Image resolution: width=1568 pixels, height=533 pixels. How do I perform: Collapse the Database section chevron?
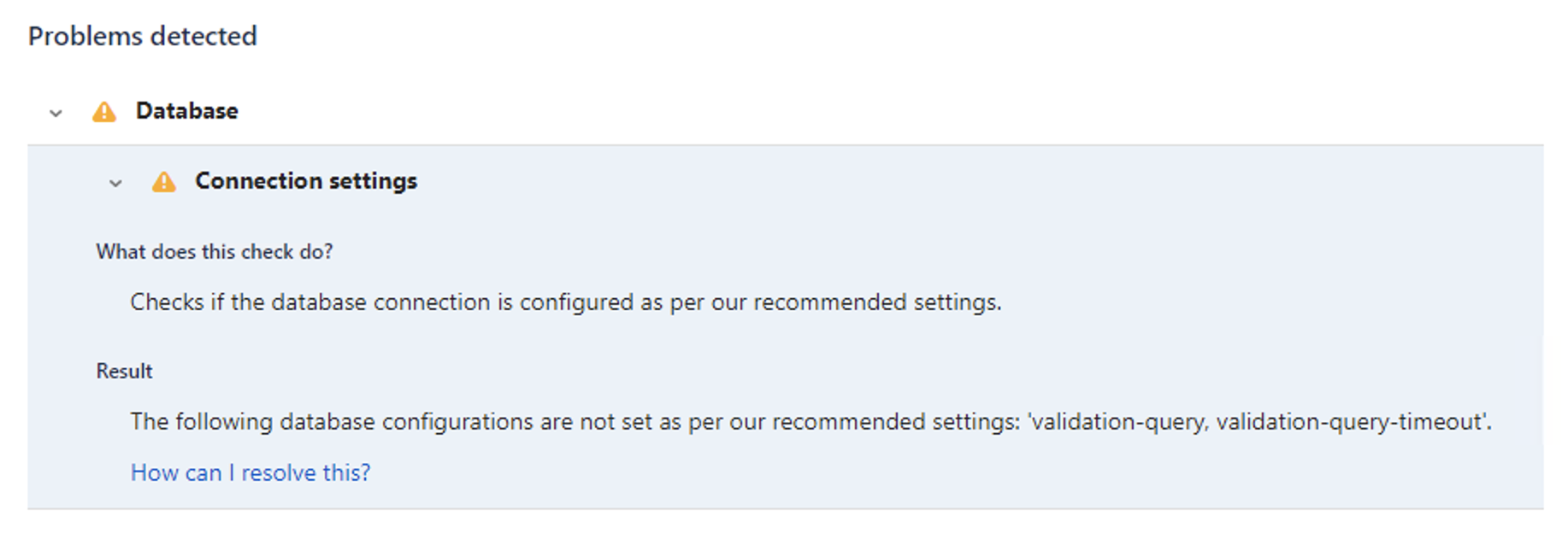tap(56, 113)
